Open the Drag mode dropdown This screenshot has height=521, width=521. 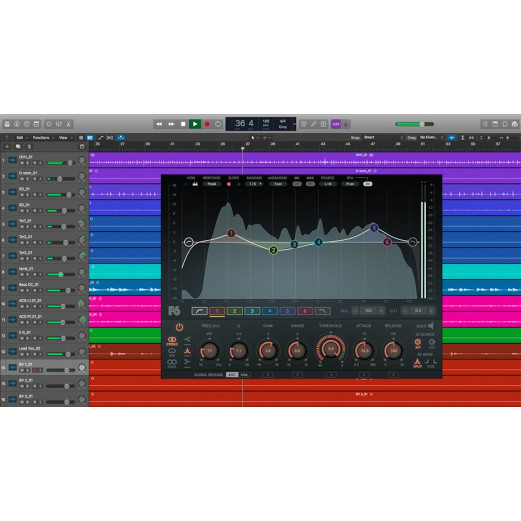pyautogui.click(x=431, y=137)
